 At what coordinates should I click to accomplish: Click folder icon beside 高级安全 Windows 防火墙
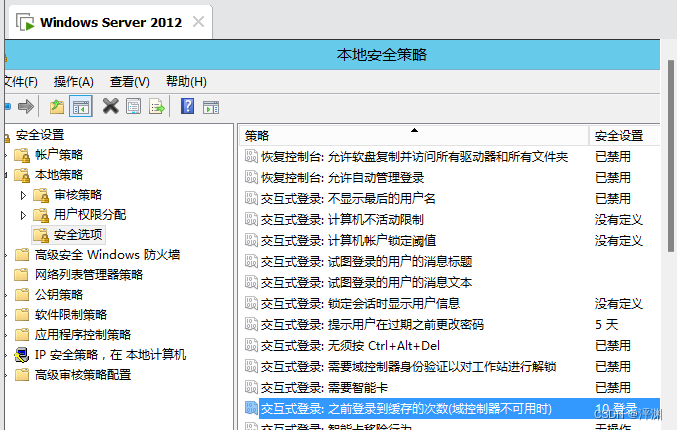pos(22,255)
